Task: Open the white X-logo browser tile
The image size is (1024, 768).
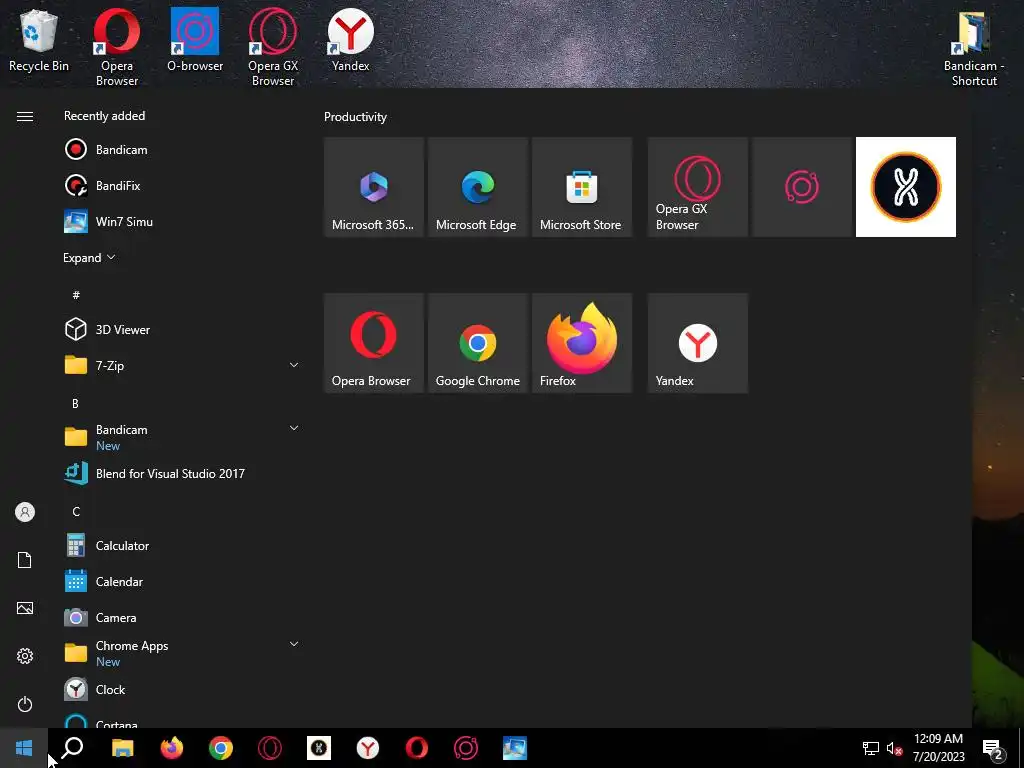Action: click(x=906, y=187)
